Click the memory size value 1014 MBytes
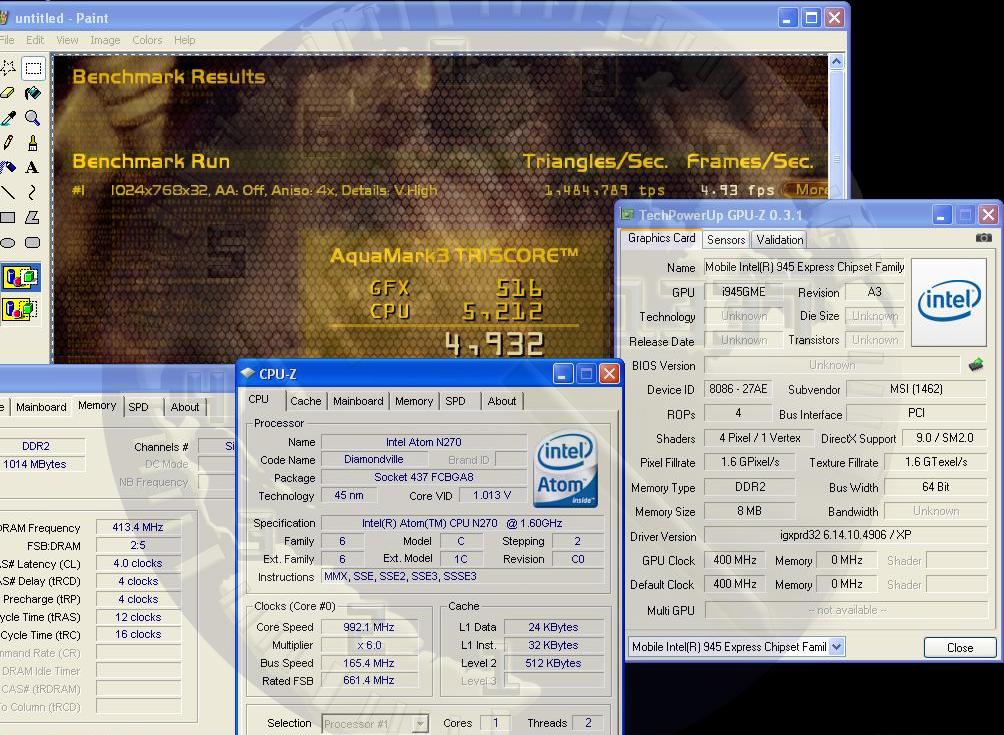This screenshot has height=735, width=1004. 42,464
